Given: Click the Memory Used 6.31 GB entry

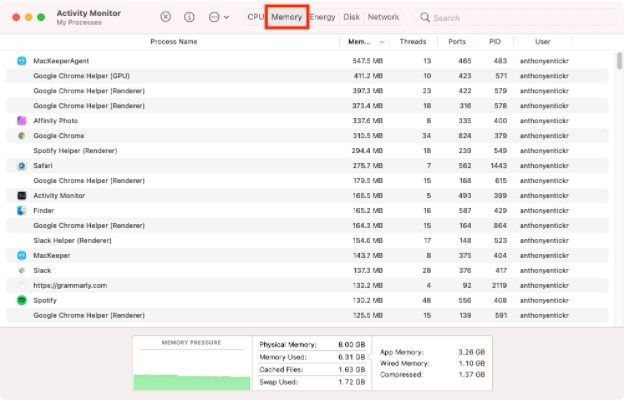Looking at the screenshot, I should [x=312, y=357].
